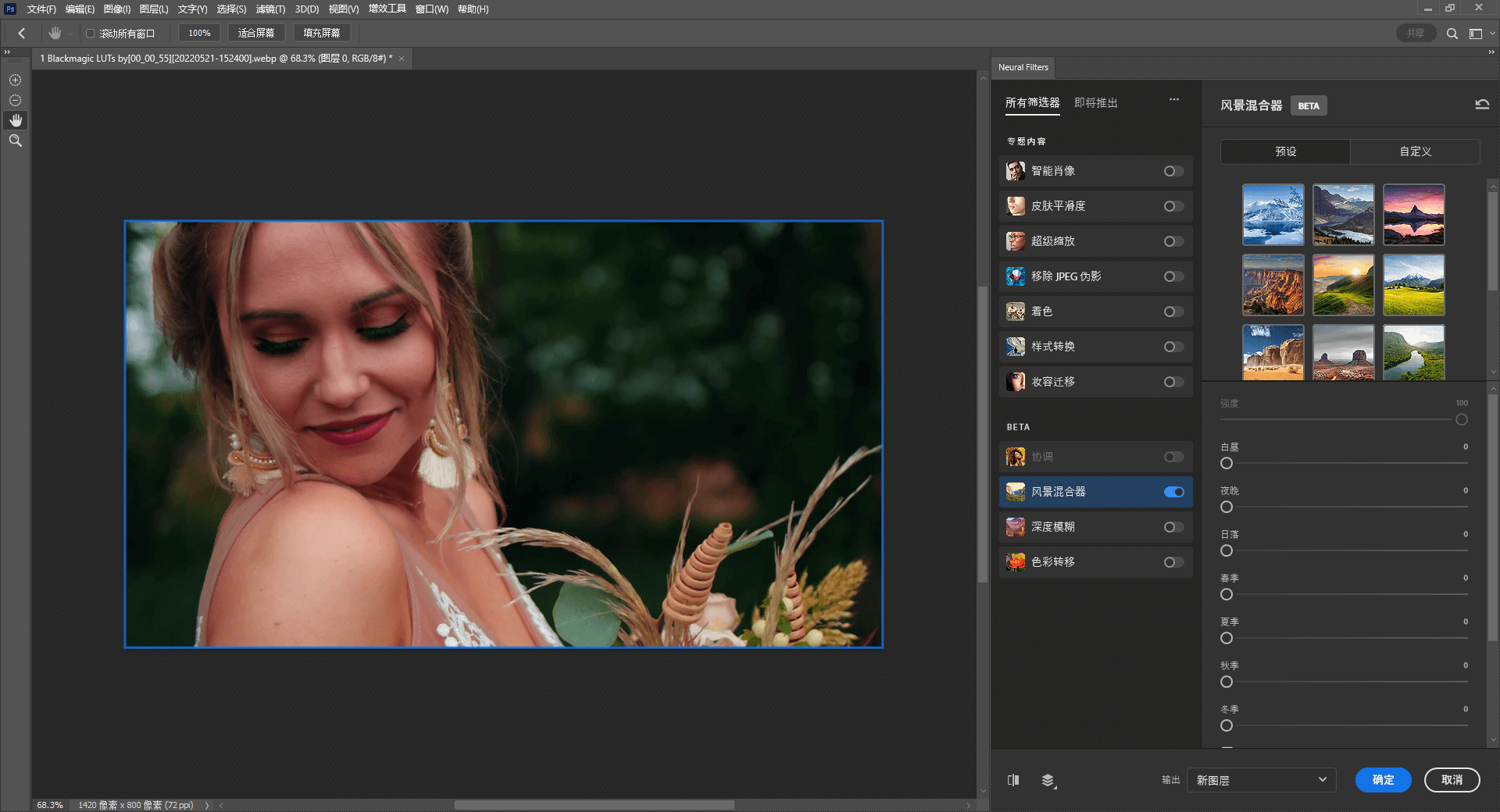Select the Hand tool in the left toolbox

point(15,120)
